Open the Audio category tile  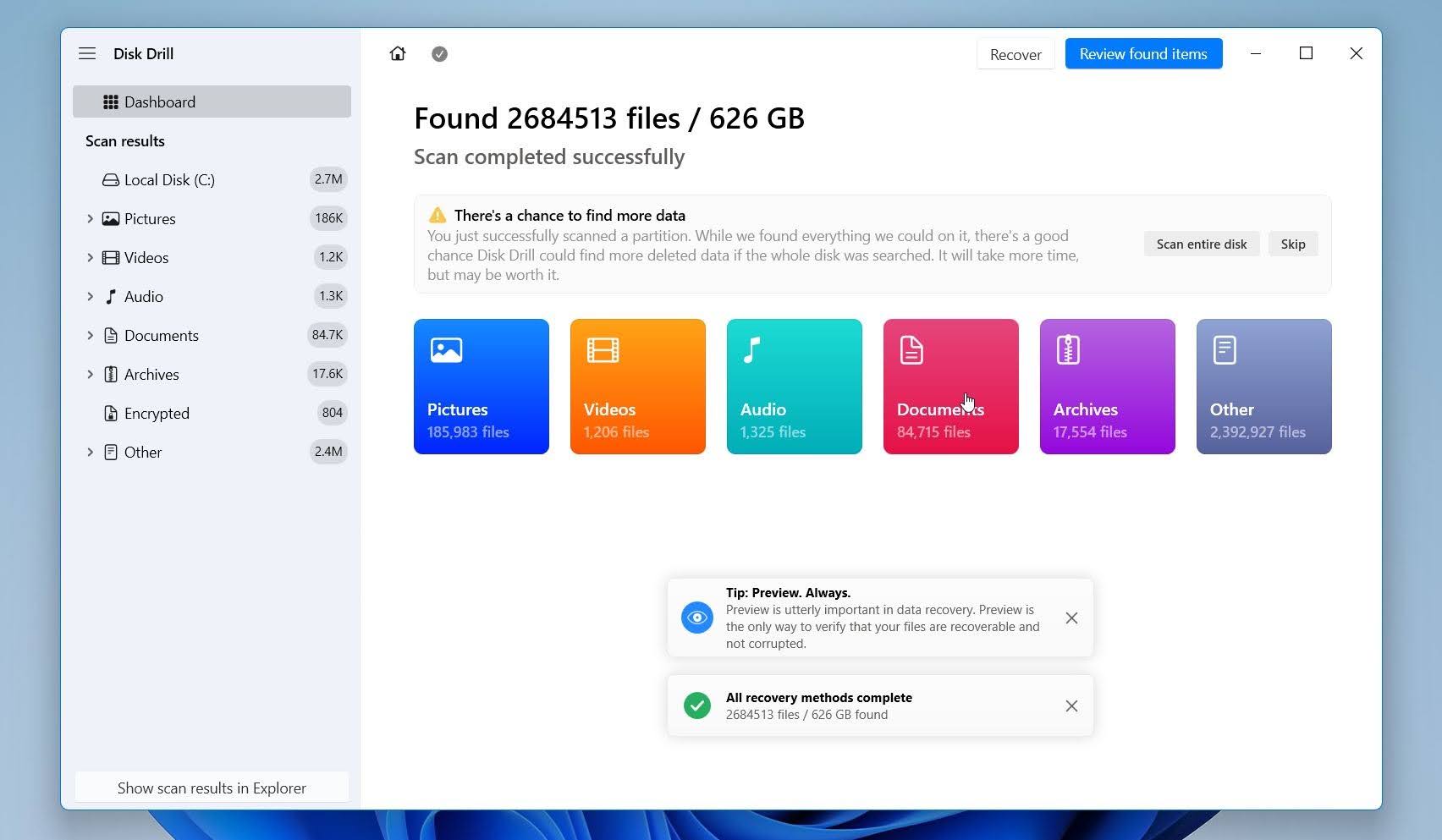click(795, 387)
